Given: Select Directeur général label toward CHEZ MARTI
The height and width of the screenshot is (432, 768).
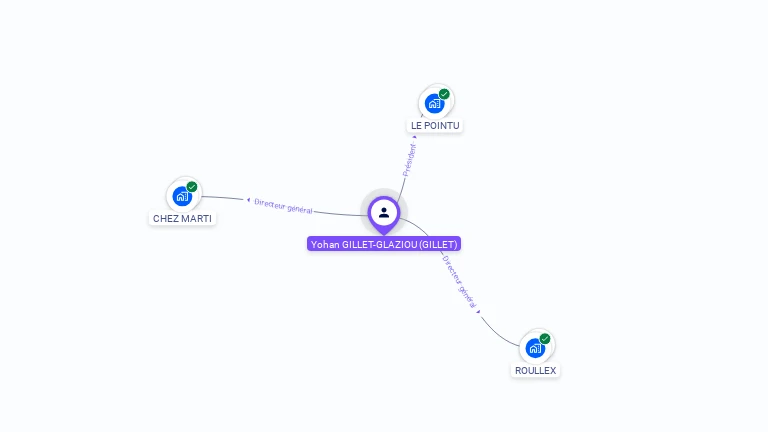Looking at the screenshot, I should point(283,206).
